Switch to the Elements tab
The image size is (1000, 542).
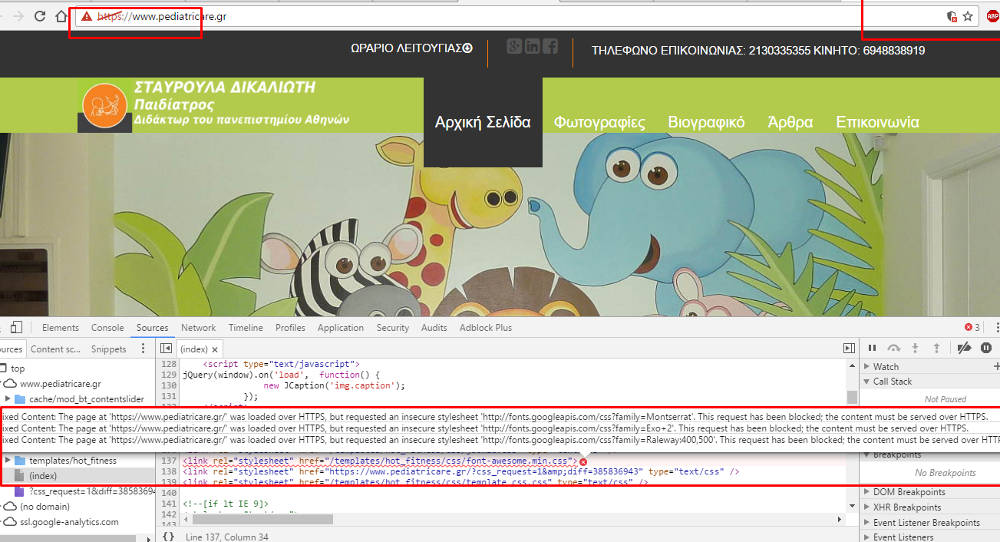pos(61,328)
